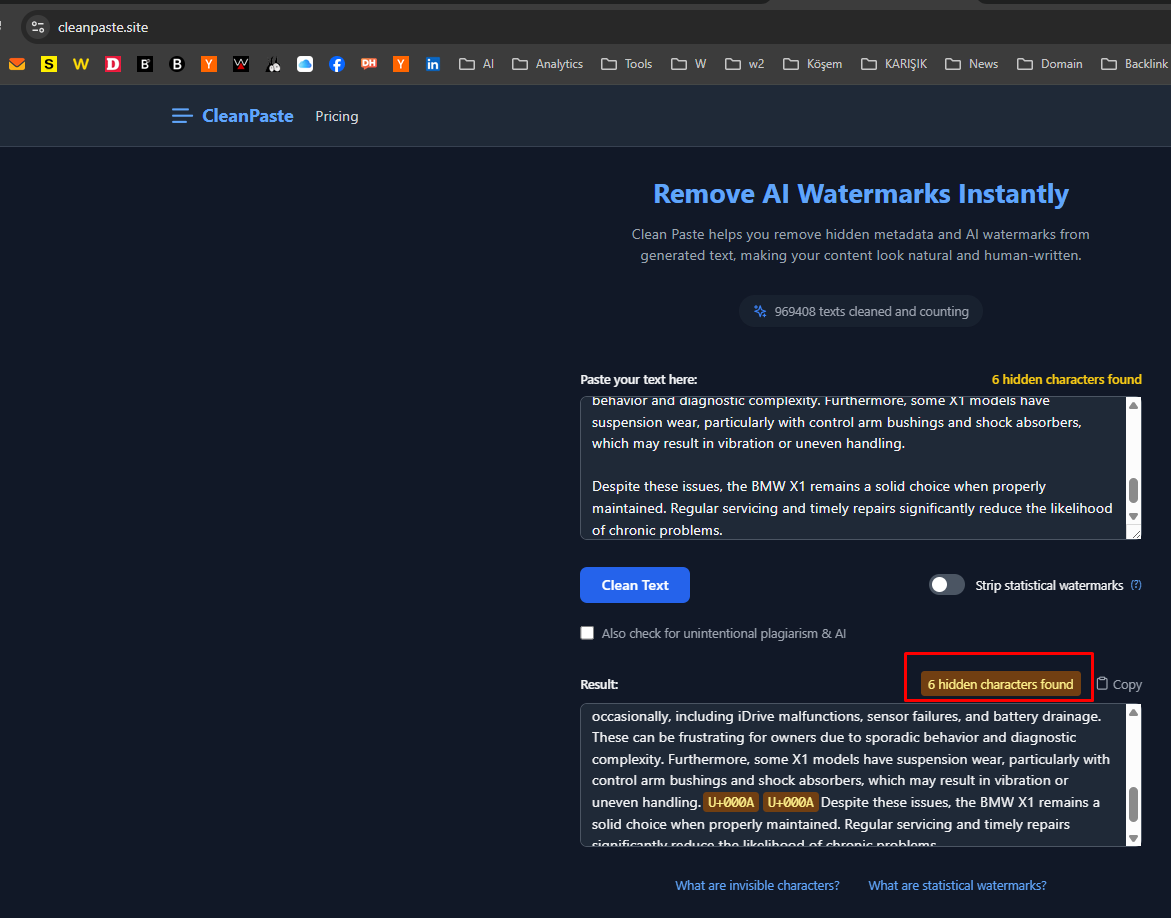Viewport: 1171px width, 918px height.
Task: Open What are invisible characters link
Action: coord(757,885)
